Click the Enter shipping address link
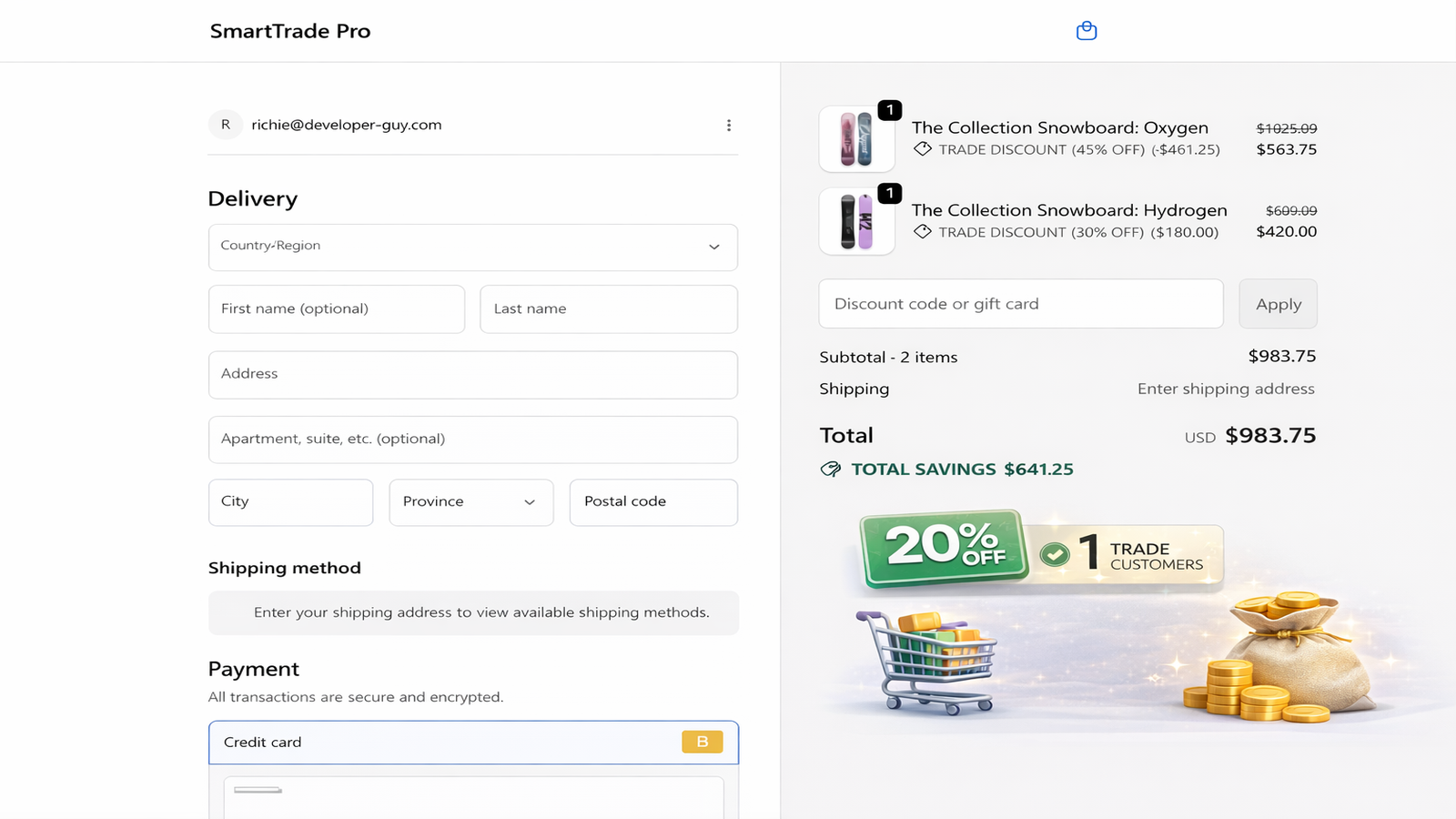Image resolution: width=1456 pixels, height=819 pixels. click(x=1226, y=389)
